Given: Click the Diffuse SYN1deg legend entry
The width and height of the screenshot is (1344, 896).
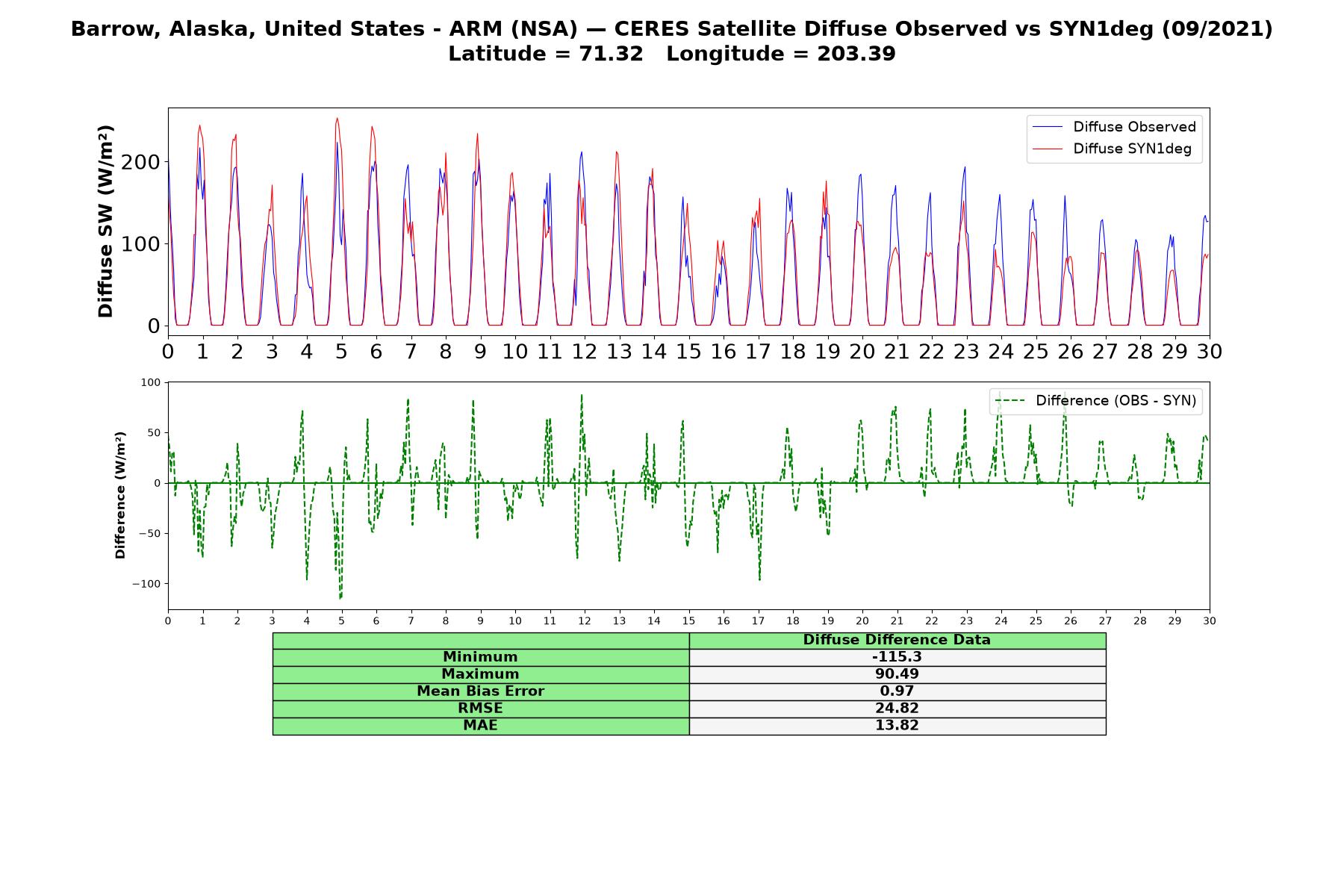Looking at the screenshot, I should tap(1112, 149).
